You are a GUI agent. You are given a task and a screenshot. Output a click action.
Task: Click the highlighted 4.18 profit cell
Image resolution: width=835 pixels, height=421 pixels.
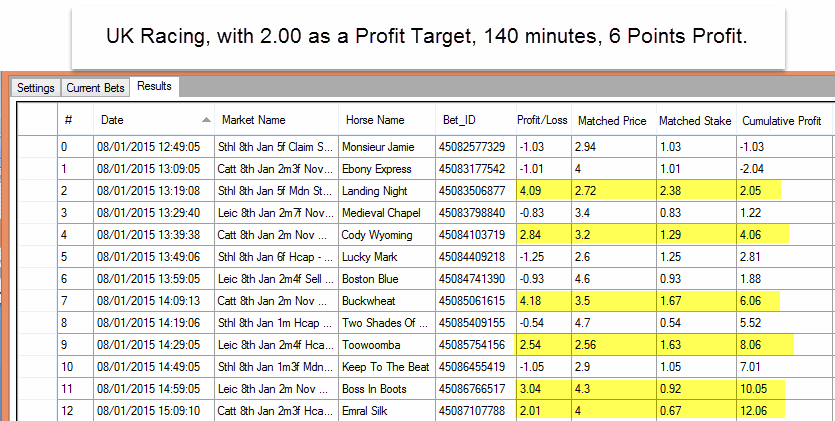coord(541,301)
